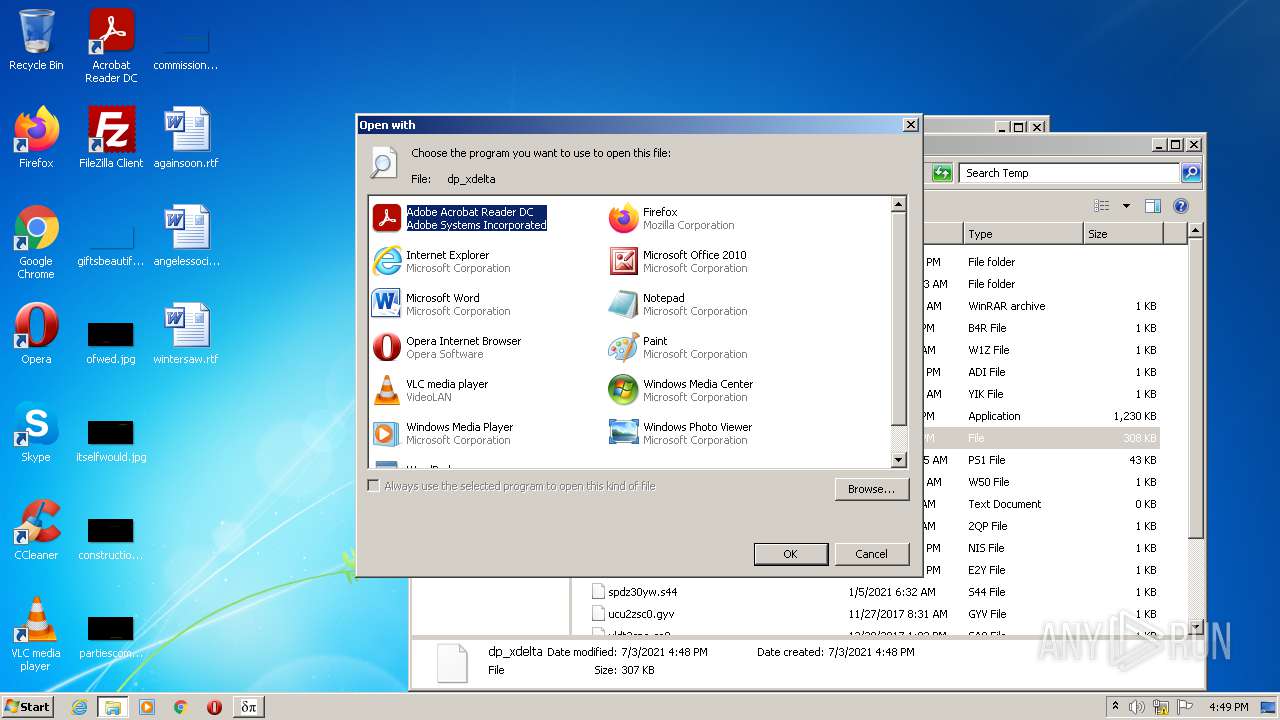This screenshot has height=720, width=1280.
Task: Select Adobe Acrobat Reader DC program
Action: [x=460, y=218]
